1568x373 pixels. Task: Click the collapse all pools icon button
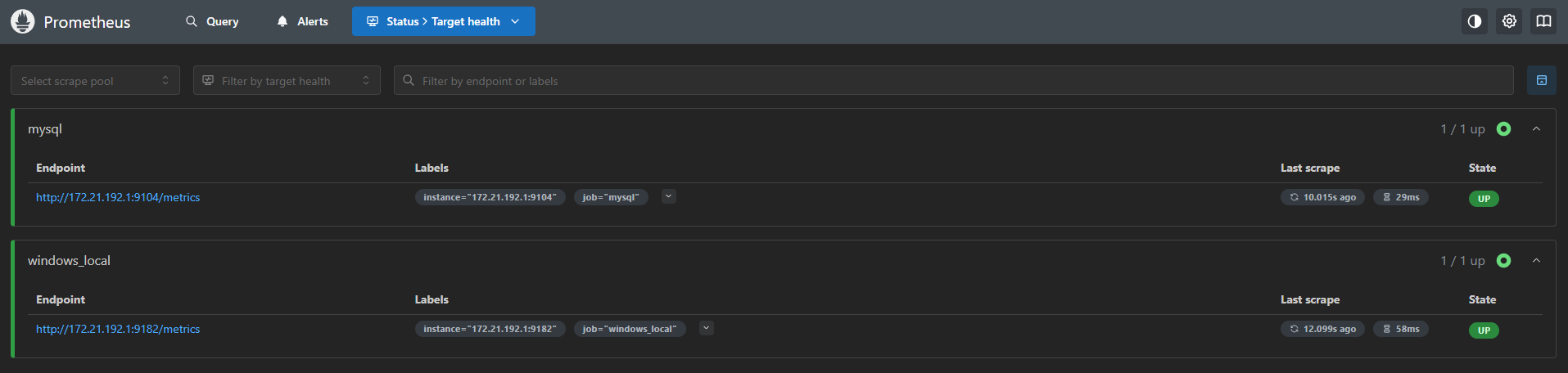point(1542,80)
